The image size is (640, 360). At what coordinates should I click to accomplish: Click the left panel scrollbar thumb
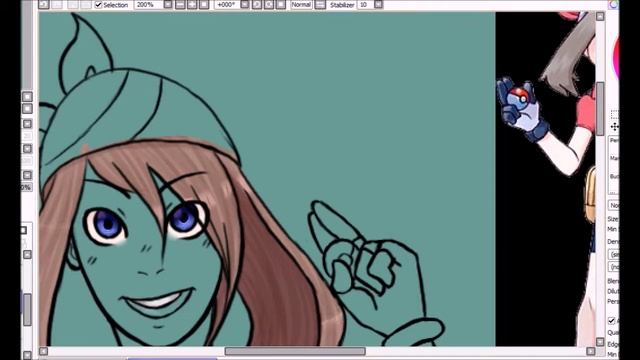(x=27, y=310)
